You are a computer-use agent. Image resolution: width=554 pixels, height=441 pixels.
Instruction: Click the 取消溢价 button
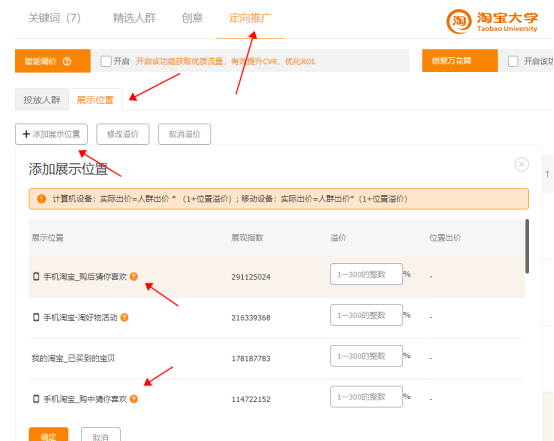tap(184, 134)
